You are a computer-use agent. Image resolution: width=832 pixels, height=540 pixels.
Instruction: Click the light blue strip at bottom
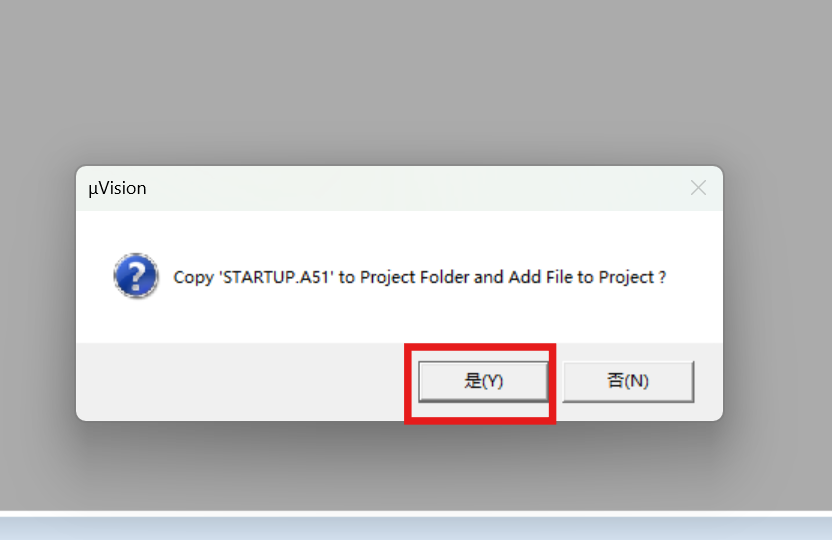coord(416,528)
